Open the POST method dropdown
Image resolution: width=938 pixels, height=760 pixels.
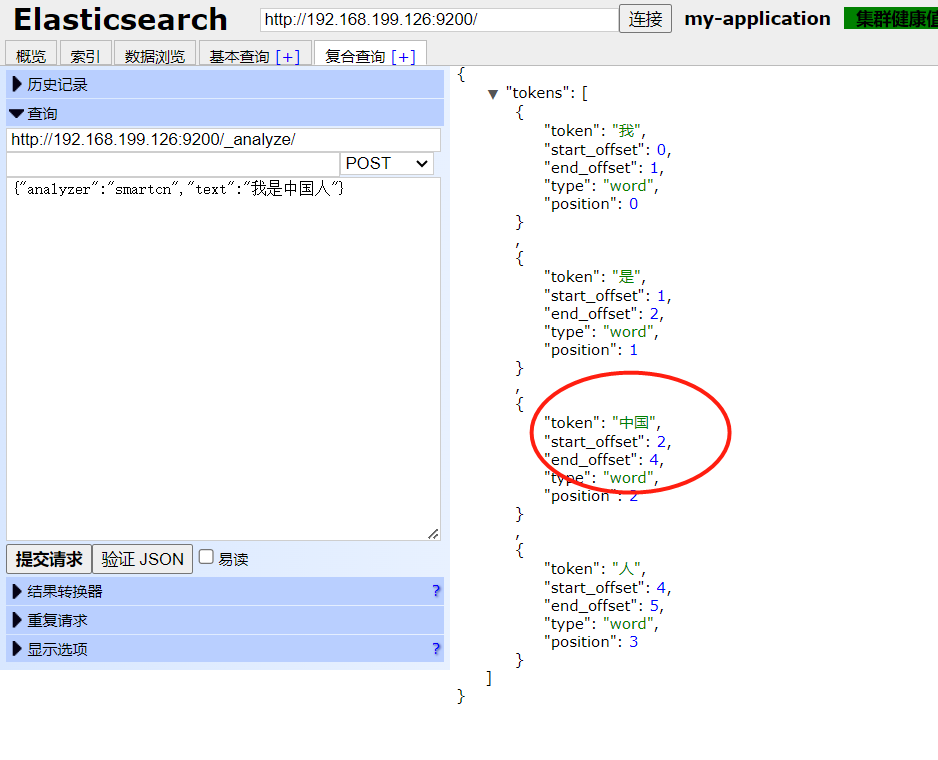386,163
